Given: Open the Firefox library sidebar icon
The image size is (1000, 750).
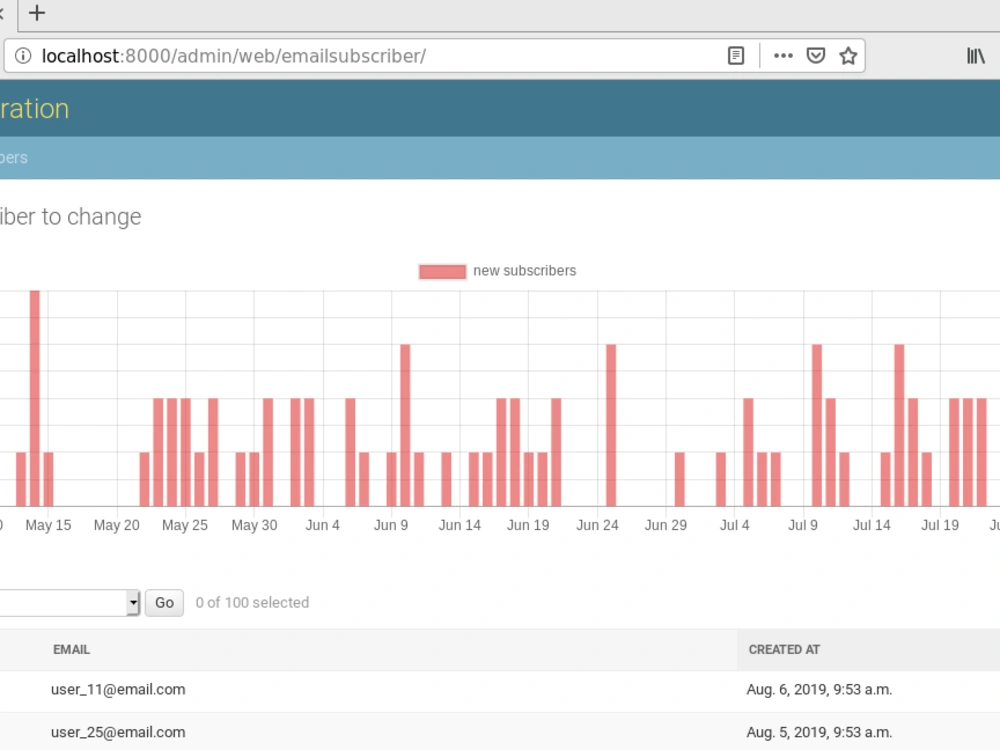Looking at the screenshot, I should point(976,55).
